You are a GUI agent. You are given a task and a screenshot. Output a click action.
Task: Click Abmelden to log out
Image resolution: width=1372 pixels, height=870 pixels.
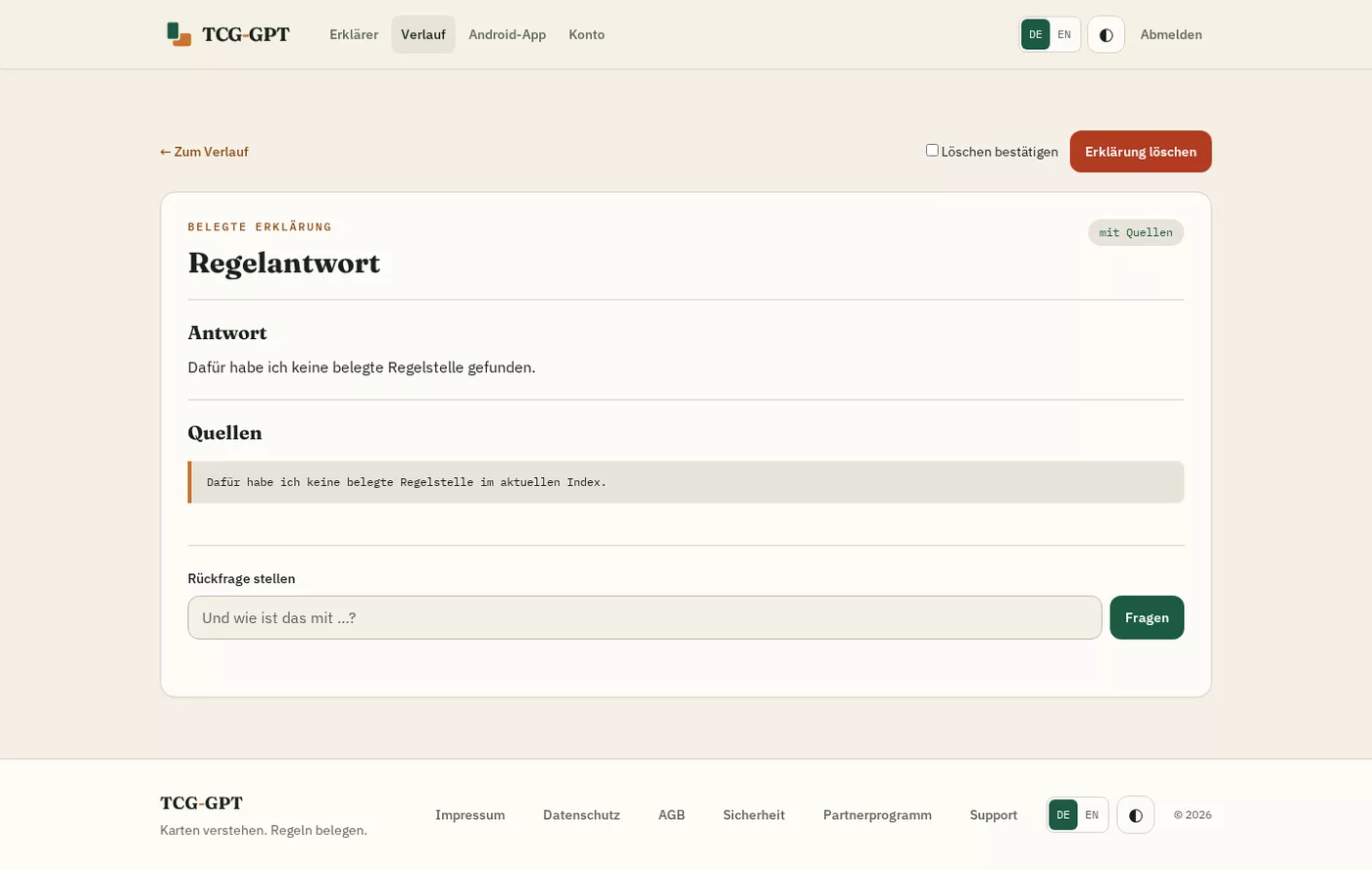[1171, 34]
